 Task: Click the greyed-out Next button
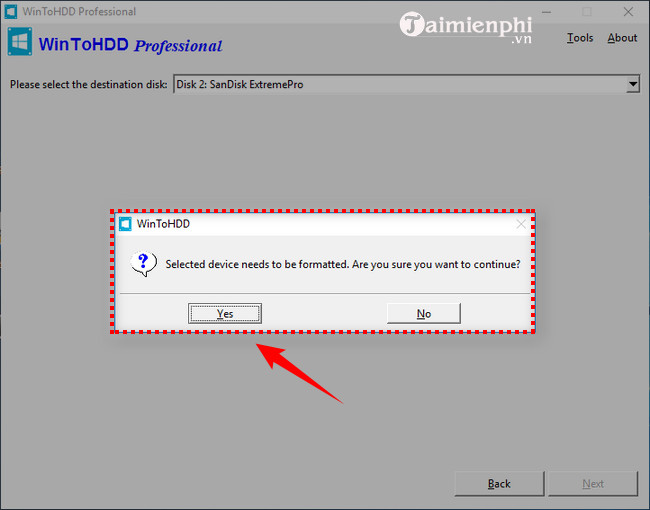[593, 484]
